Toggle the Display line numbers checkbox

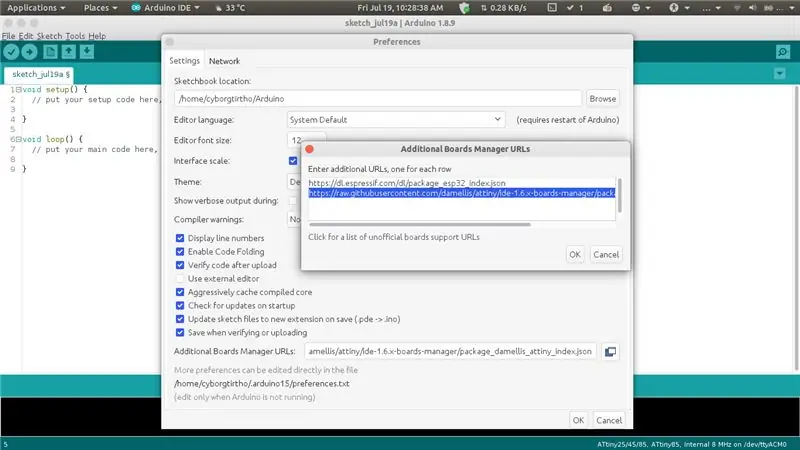pyautogui.click(x=180, y=238)
